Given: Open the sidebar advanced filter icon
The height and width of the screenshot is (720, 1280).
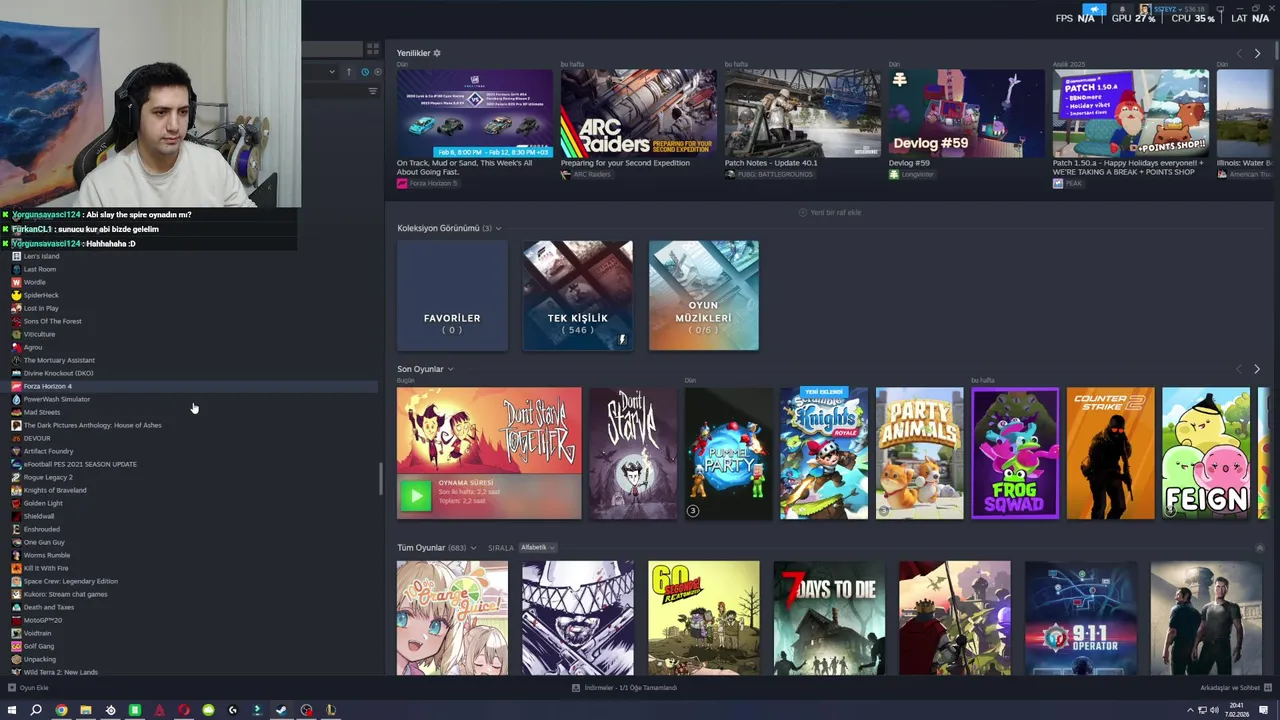Looking at the screenshot, I should [373, 91].
